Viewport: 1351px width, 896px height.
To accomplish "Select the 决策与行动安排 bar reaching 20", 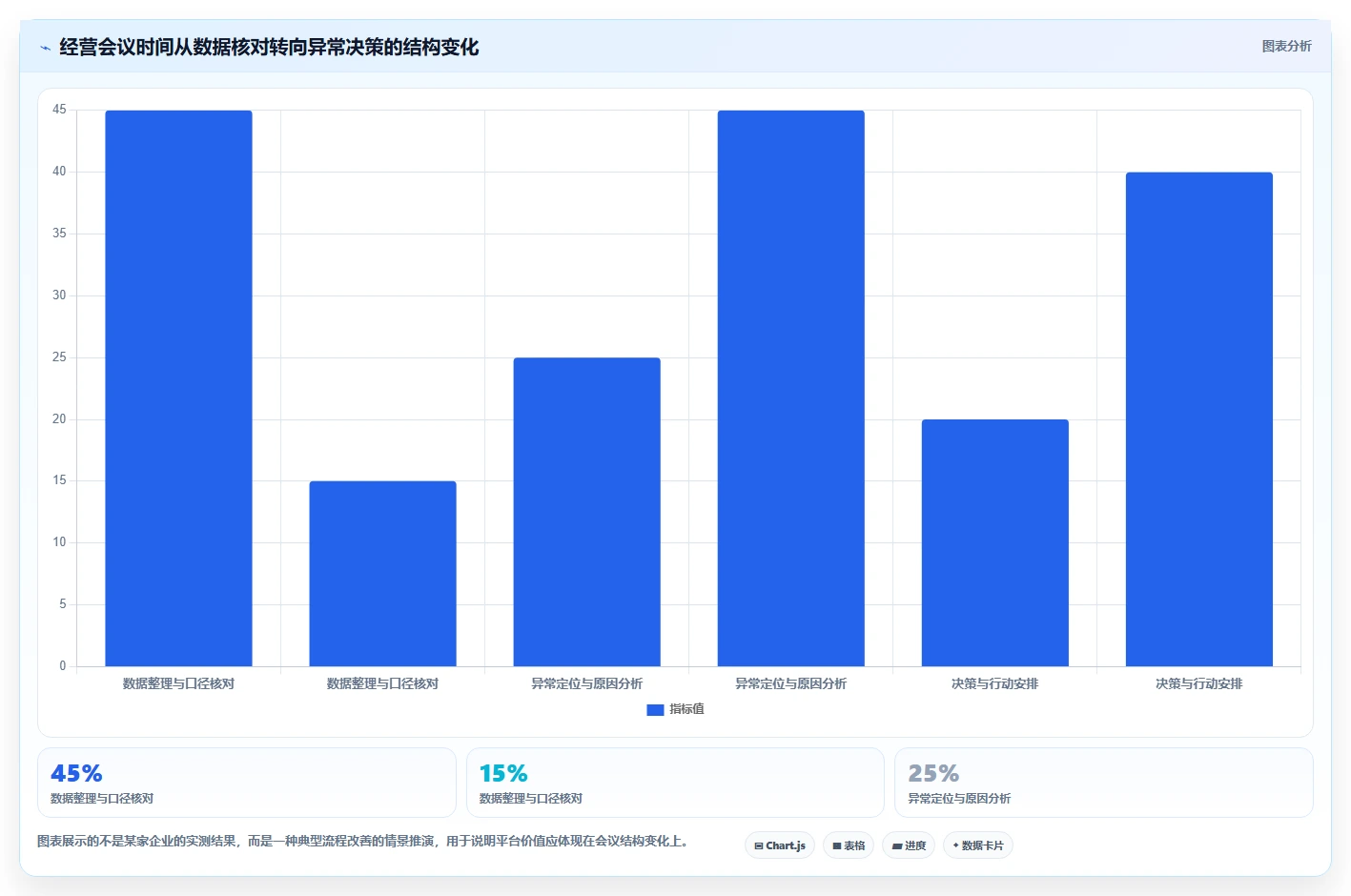I will click(994, 542).
